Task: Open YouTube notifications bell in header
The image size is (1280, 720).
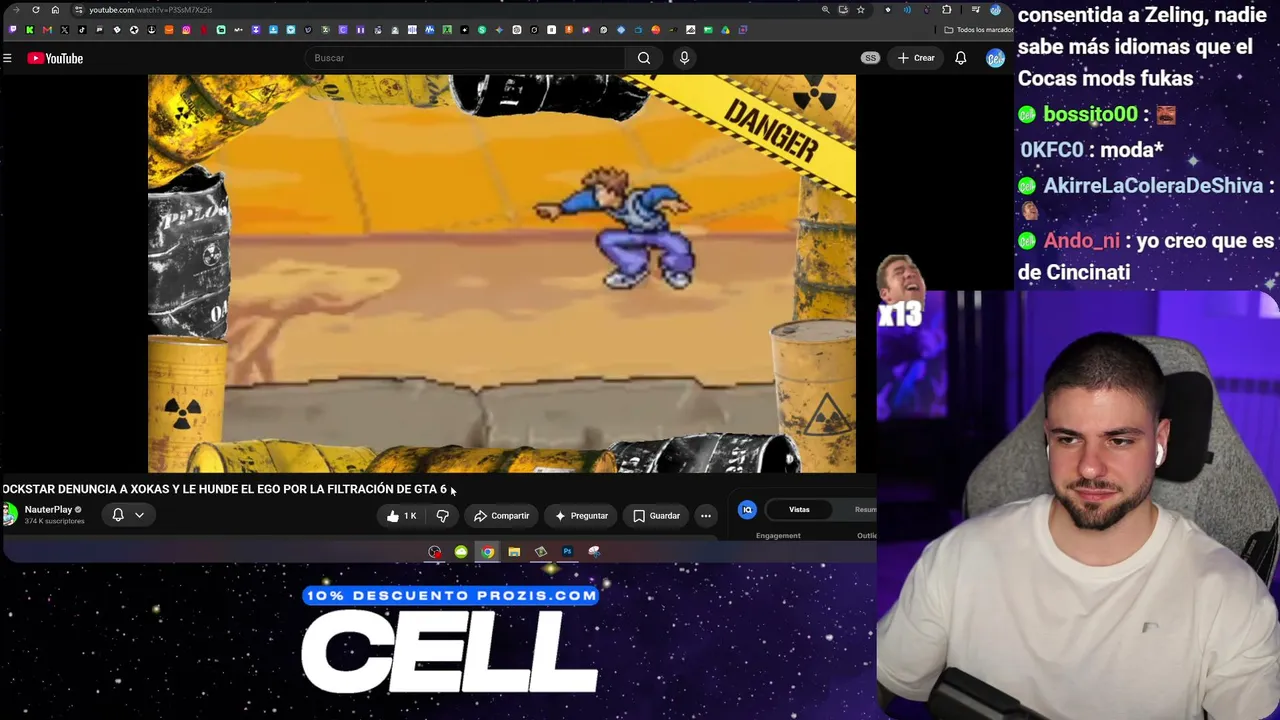Action: 960,58
